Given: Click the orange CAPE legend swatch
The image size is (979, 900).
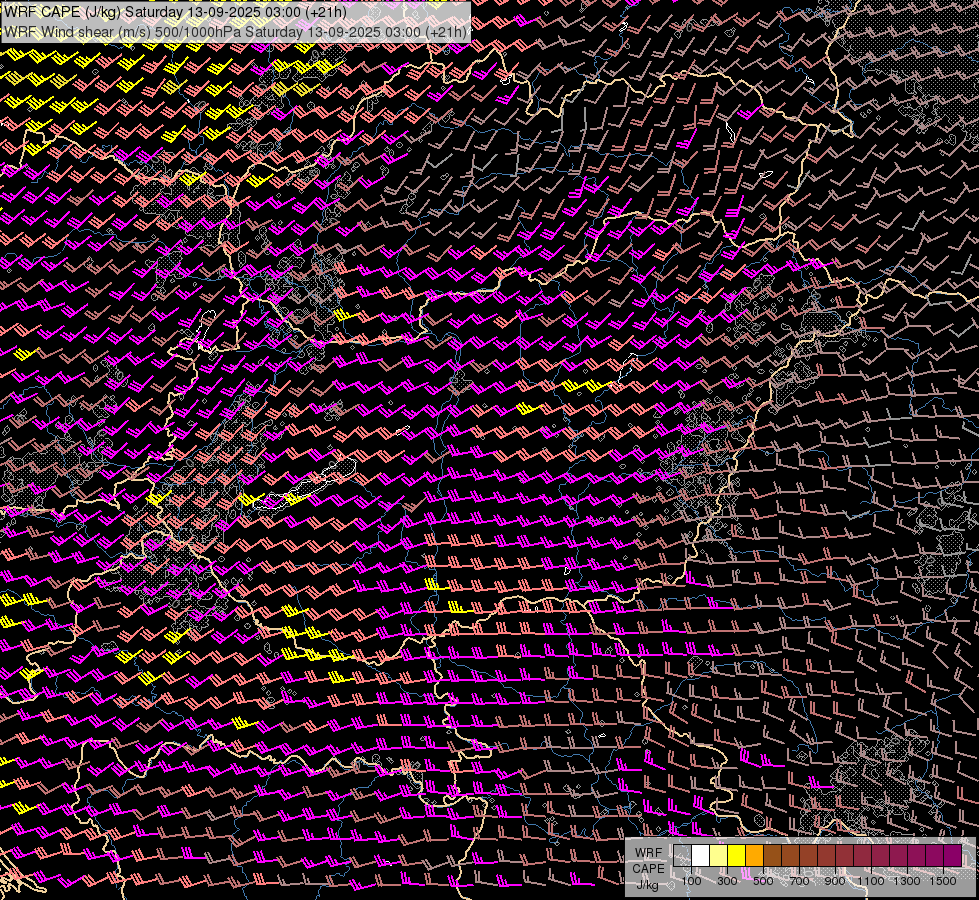Looking at the screenshot, I should coord(754,855).
